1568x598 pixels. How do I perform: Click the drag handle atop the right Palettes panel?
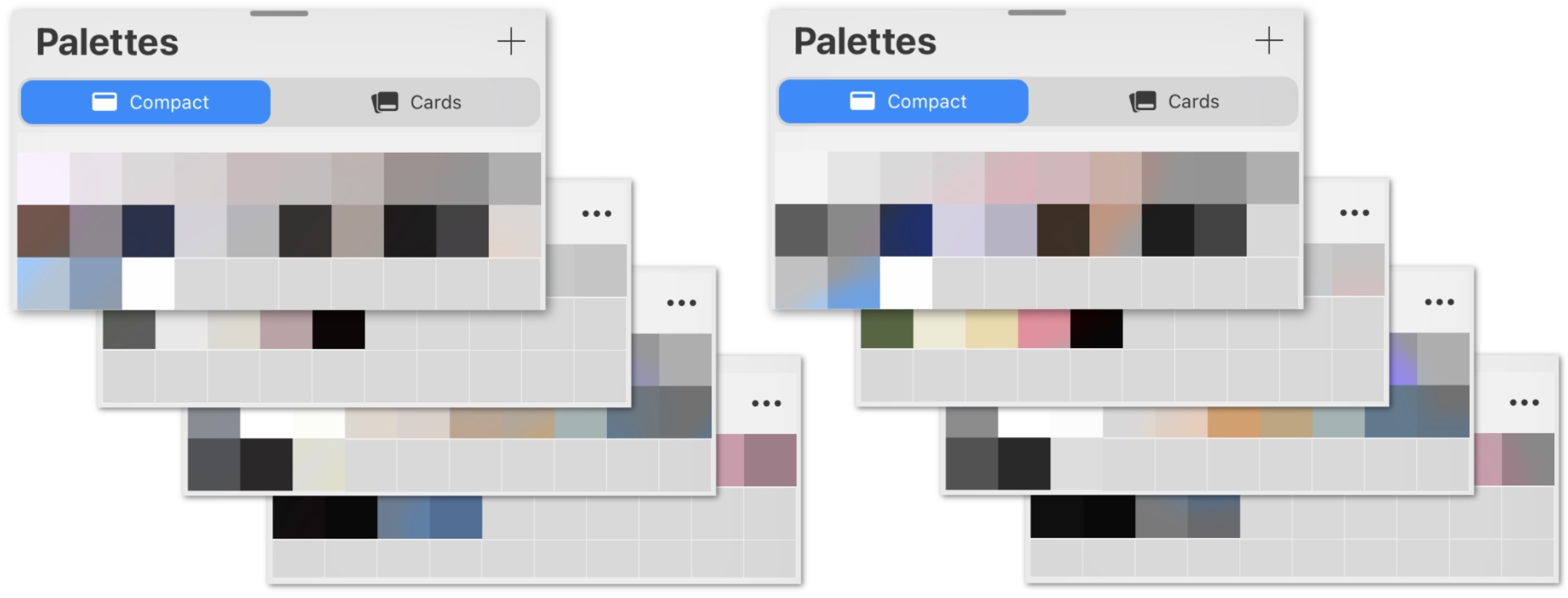(1036, 13)
